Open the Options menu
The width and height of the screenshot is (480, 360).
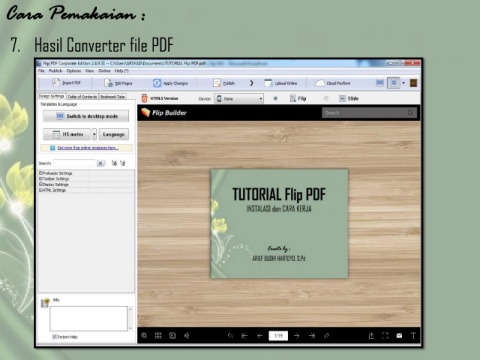point(74,71)
